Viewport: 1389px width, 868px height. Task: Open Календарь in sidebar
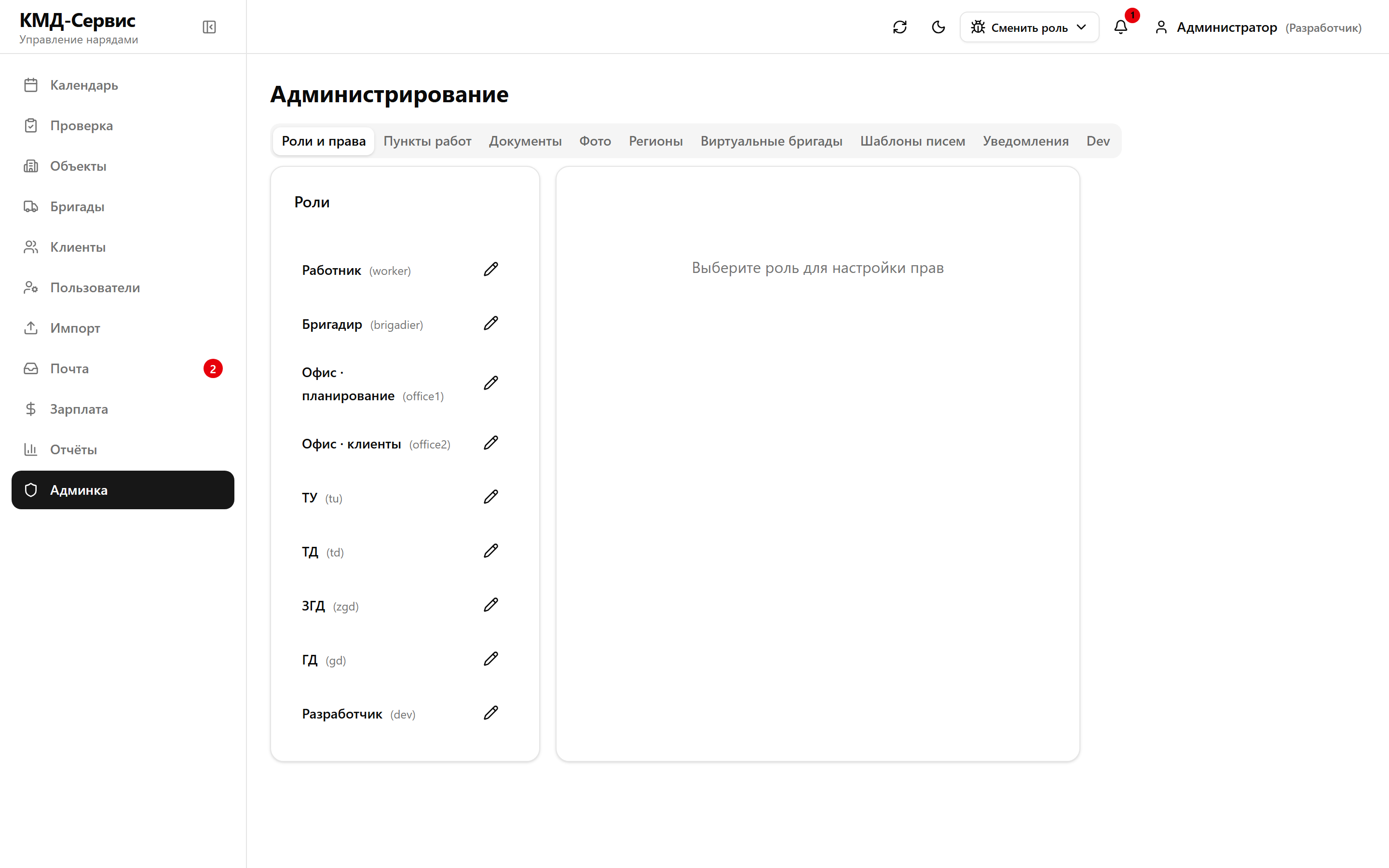click(123, 85)
